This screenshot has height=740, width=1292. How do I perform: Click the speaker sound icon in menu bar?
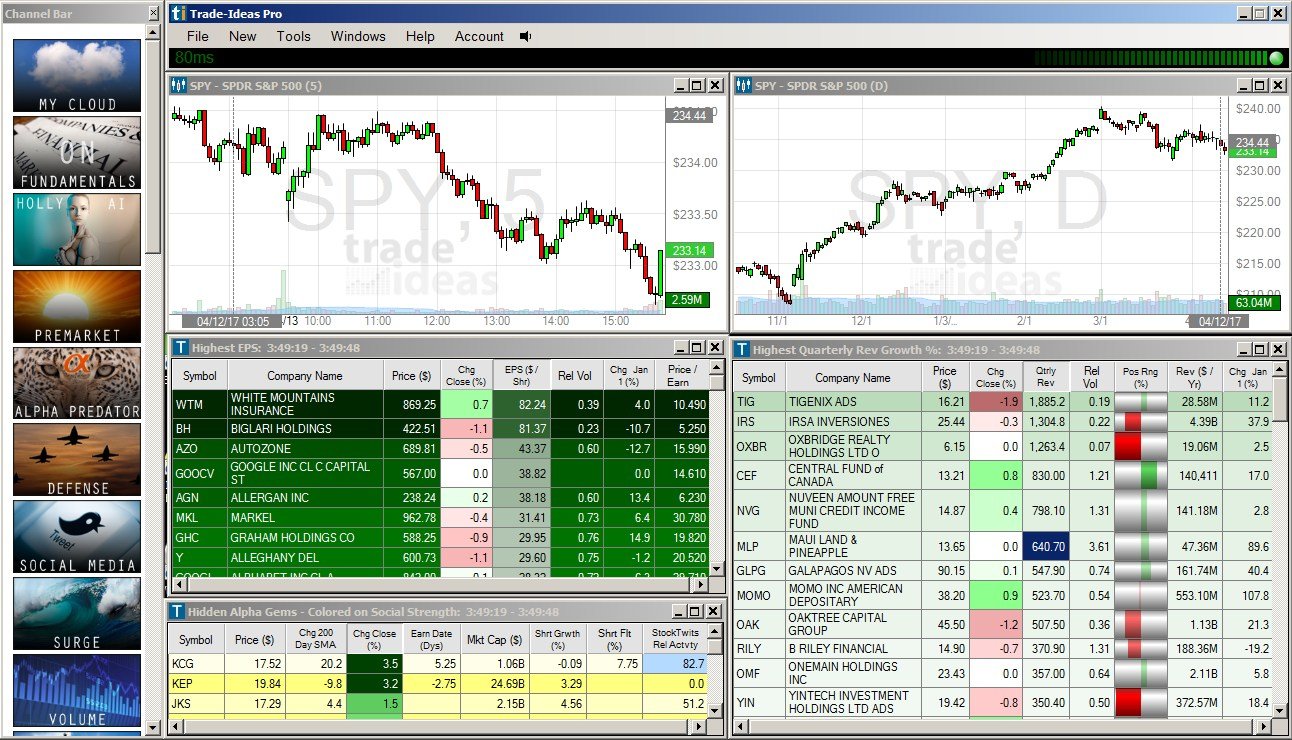coord(525,36)
